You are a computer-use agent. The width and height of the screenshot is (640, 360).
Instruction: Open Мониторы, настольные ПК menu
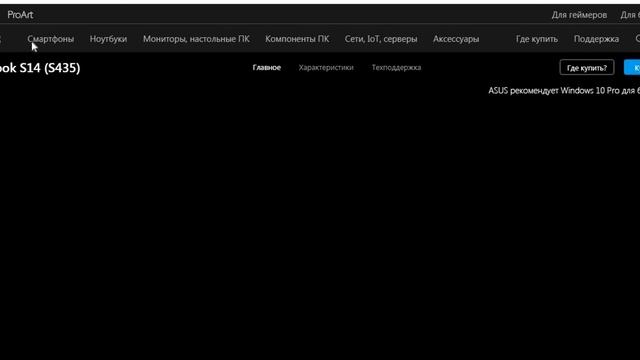[196, 39]
